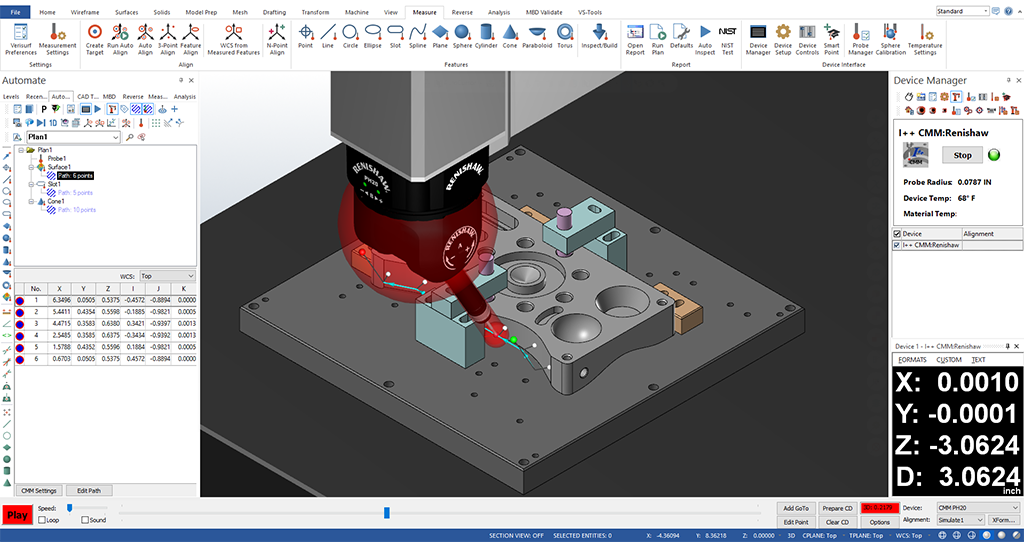Measure a Plane feature
The height and width of the screenshot is (542, 1024).
pyautogui.click(x=440, y=36)
